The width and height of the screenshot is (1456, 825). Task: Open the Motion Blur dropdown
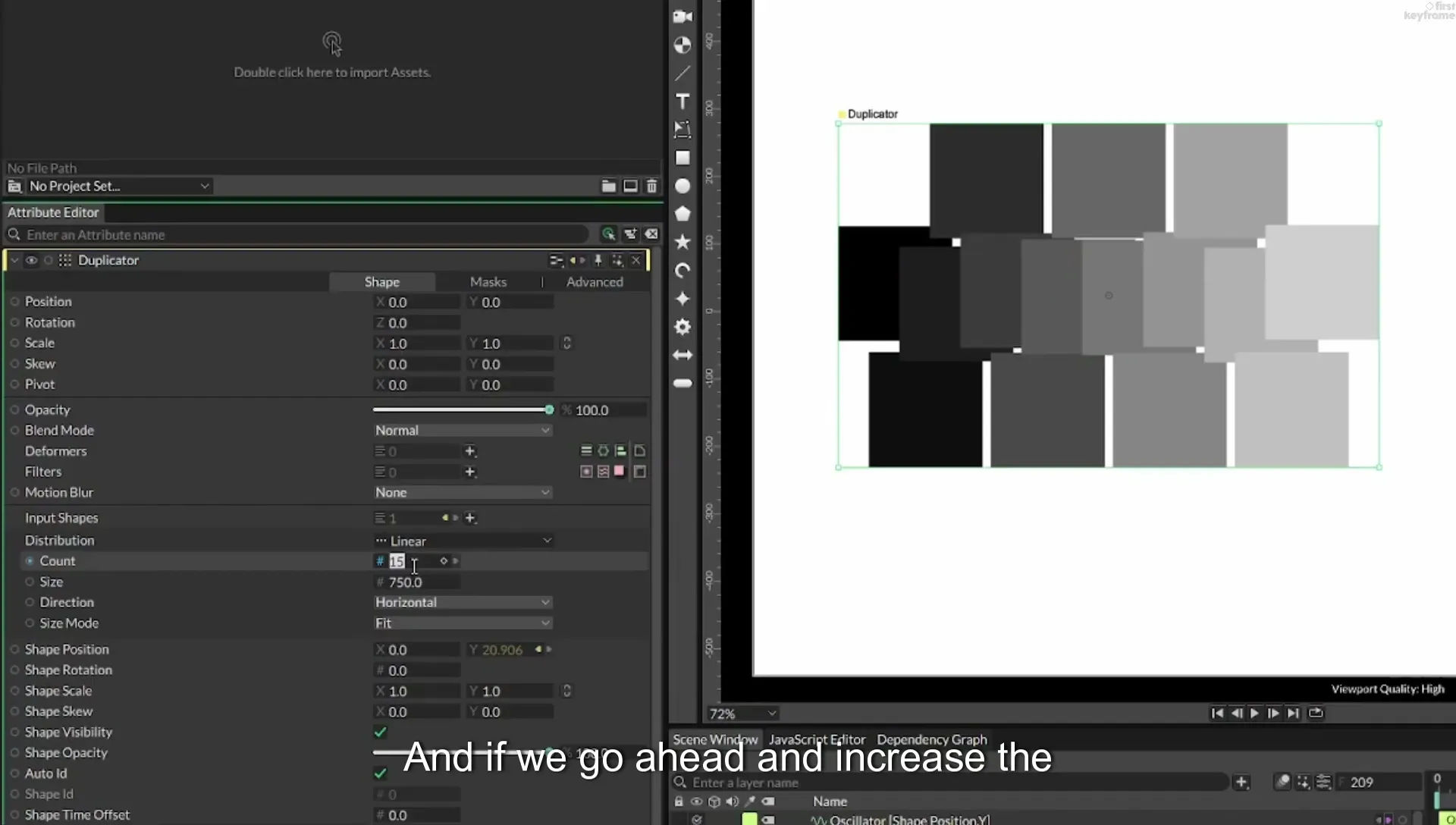point(463,492)
